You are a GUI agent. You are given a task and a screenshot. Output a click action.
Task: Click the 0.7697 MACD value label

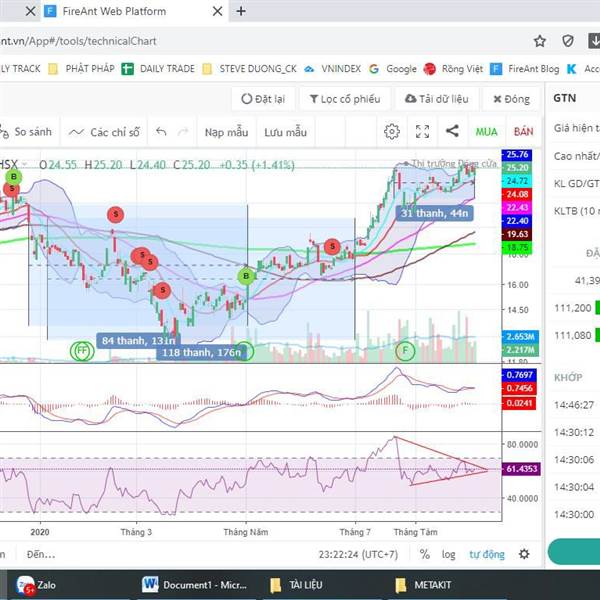click(x=519, y=375)
